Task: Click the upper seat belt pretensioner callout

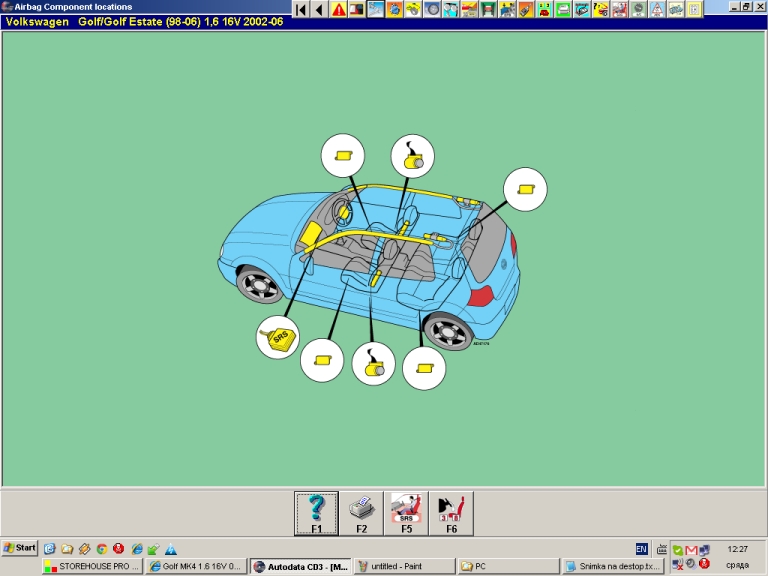Action: tap(412, 156)
